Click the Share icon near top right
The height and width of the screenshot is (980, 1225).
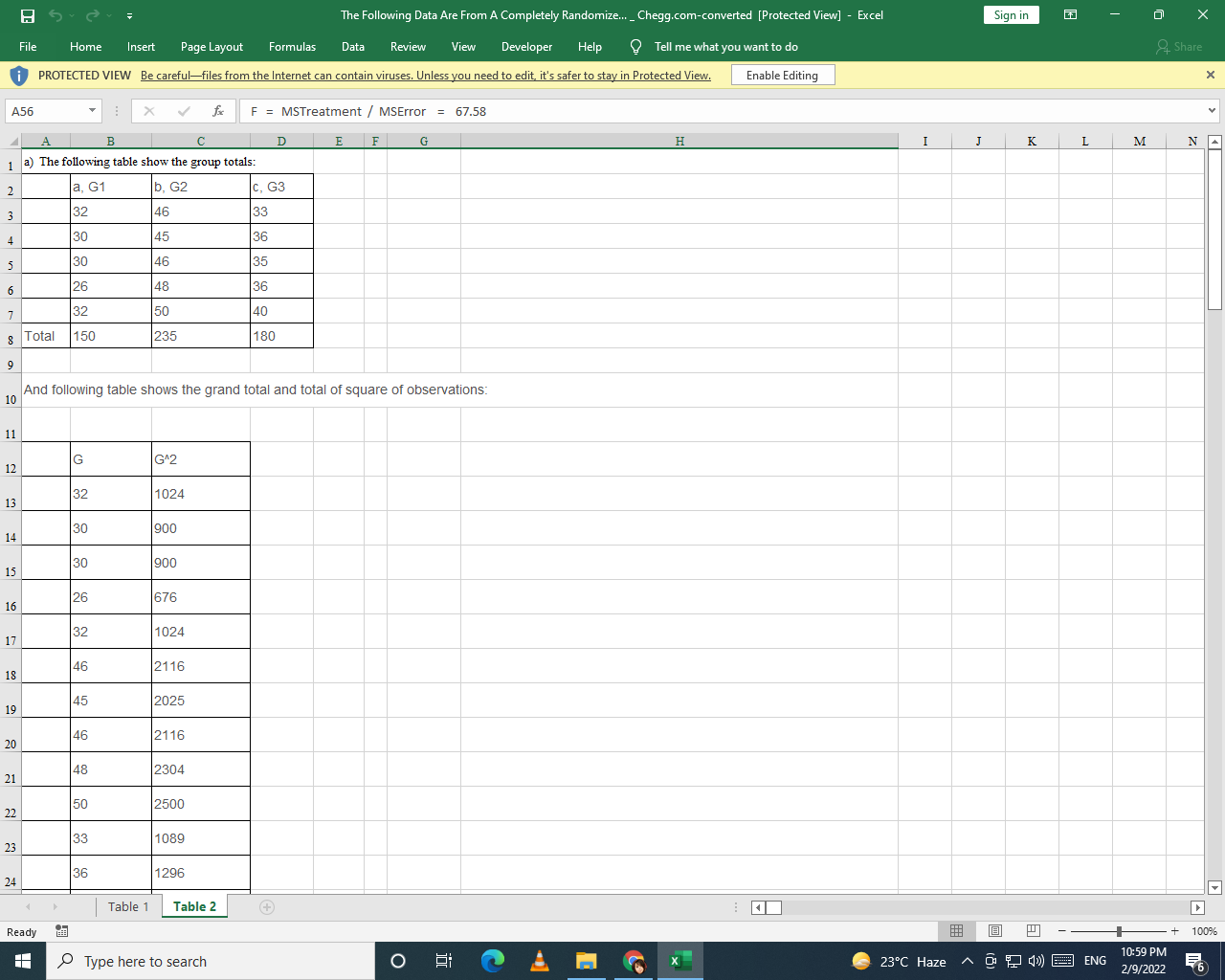click(1178, 46)
